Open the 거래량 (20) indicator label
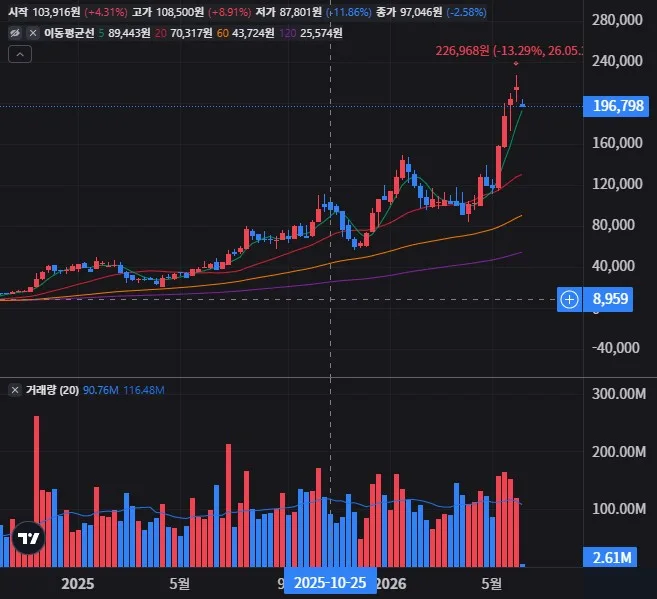Screen dimensions: 657x599 click(52, 390)
